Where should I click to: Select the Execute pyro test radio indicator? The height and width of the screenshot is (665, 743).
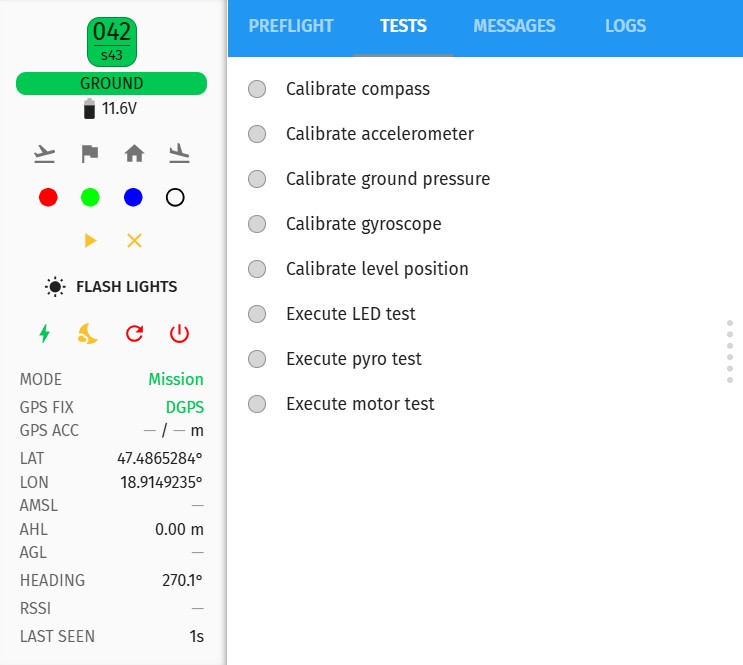pyautogui.click(x=257, y=359)
